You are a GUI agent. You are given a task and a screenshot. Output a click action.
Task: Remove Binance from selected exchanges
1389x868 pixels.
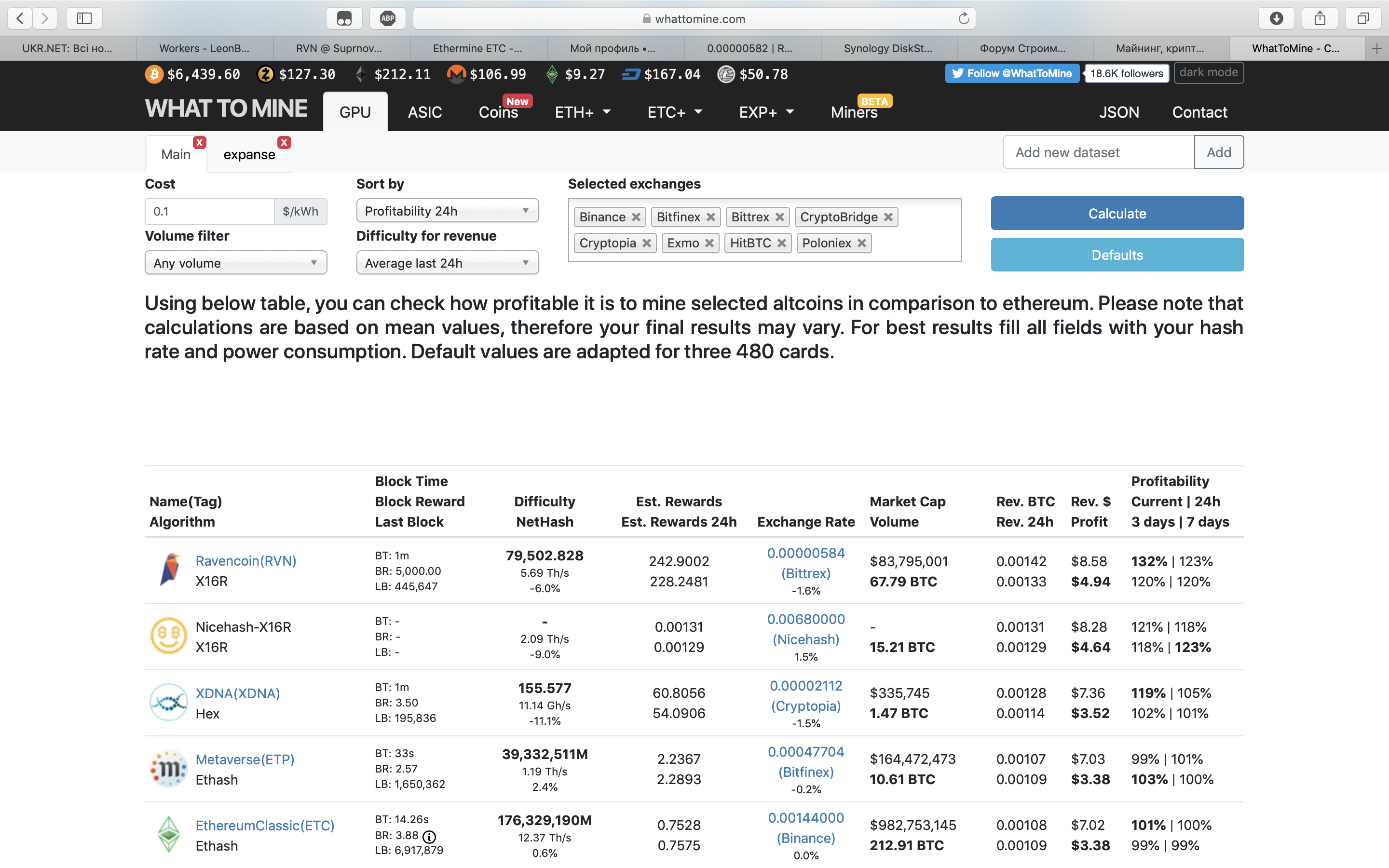pyautogui.click(x=636, y=217)
